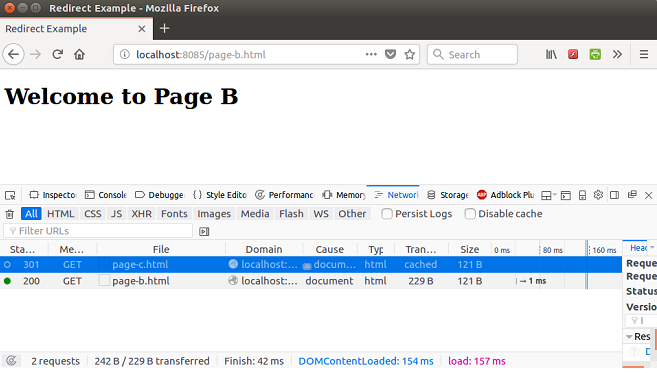The height and width of the screenshot is (373, 657).
Task: Open the page actions three-dot menu
Action: 371,54
